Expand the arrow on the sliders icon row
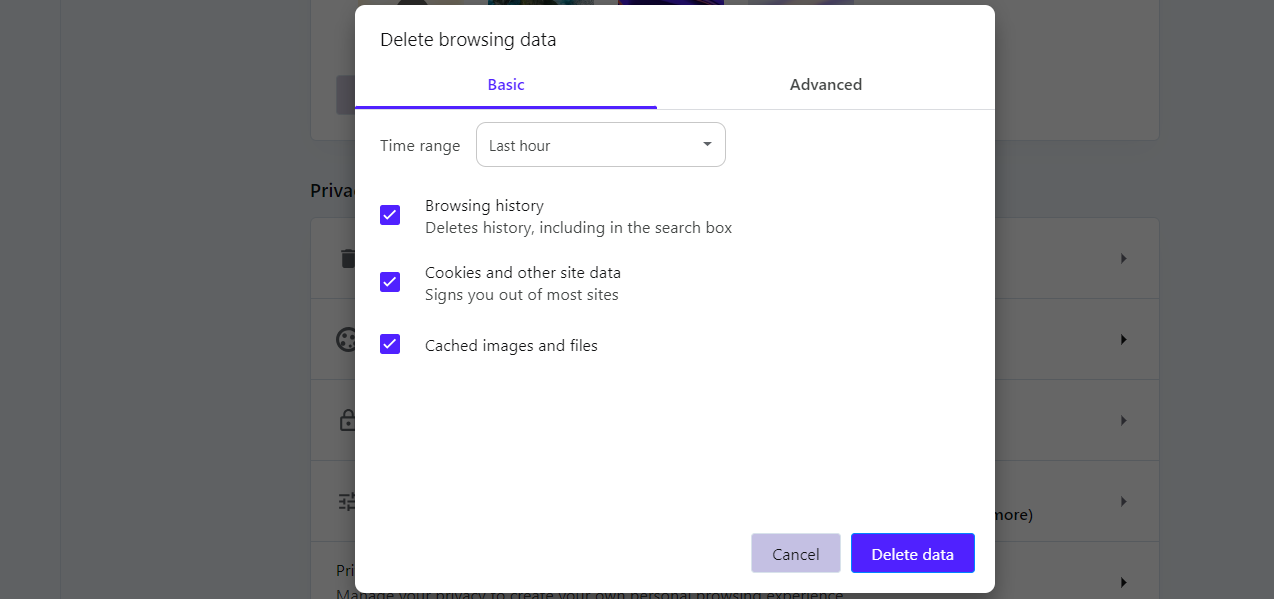Screen dimensions: 1274x599 (1123, 501)
